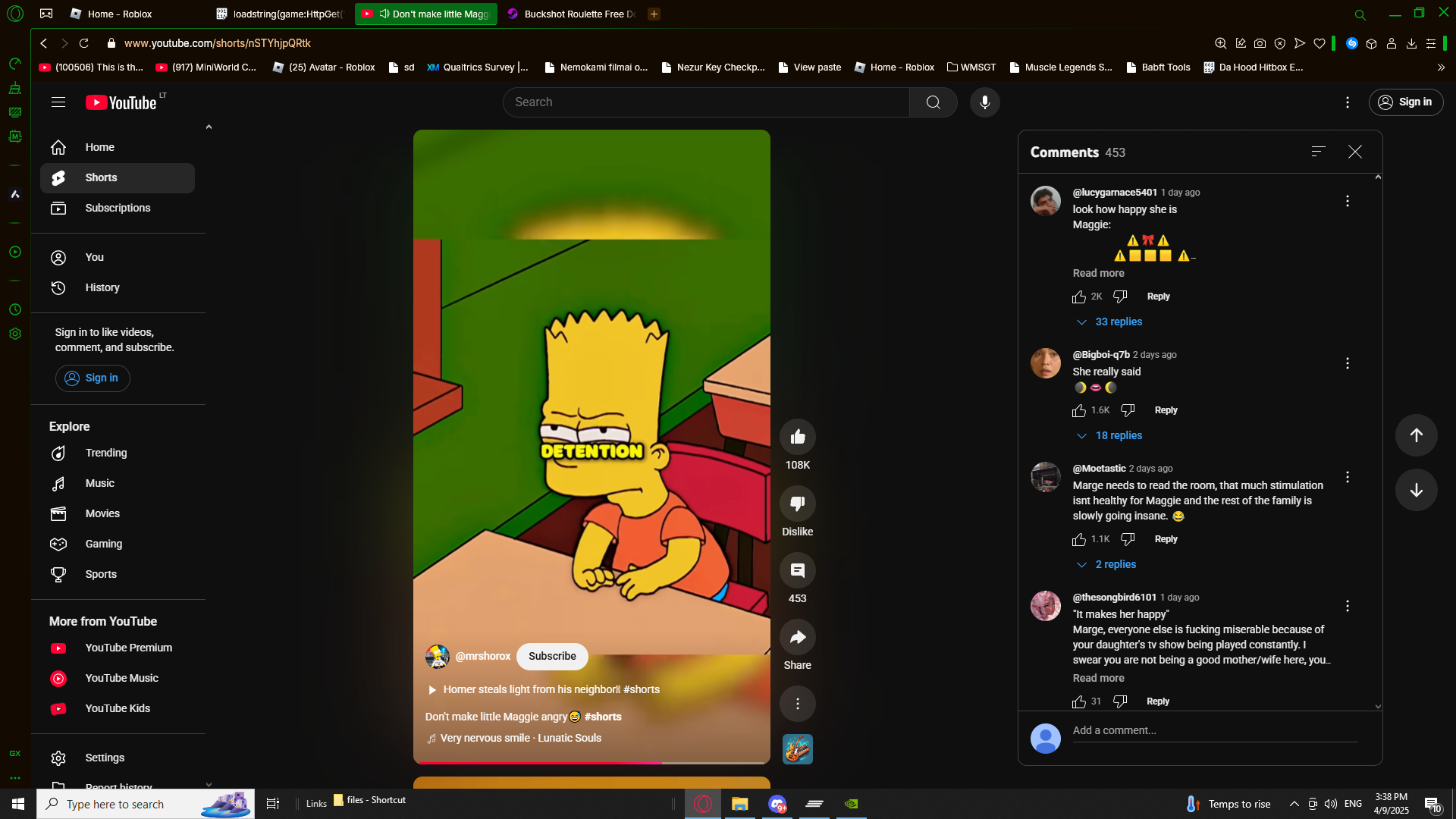Viewport: 1456px width, 819px height.
Task: Subscribe to @mrshorox
Action: point(552,657)
